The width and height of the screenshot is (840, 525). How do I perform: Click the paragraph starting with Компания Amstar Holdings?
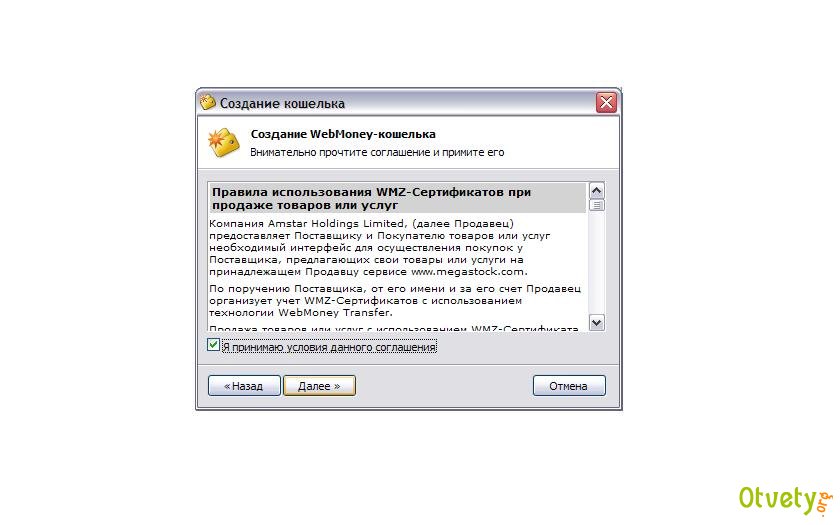click(380, 248)
